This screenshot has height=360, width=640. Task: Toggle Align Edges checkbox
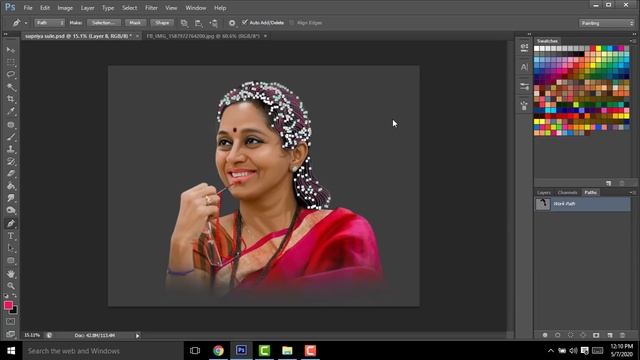pos(291,23)
